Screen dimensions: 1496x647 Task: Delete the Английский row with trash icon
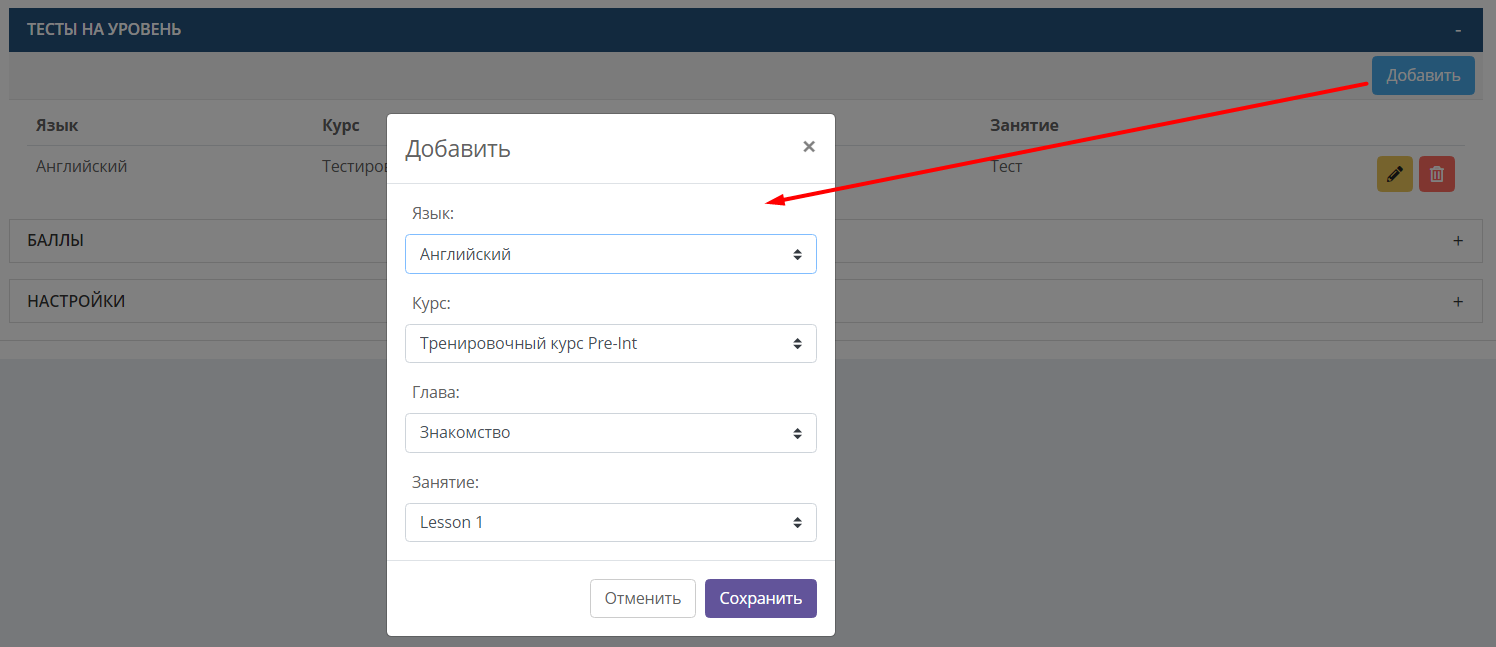1437,174
